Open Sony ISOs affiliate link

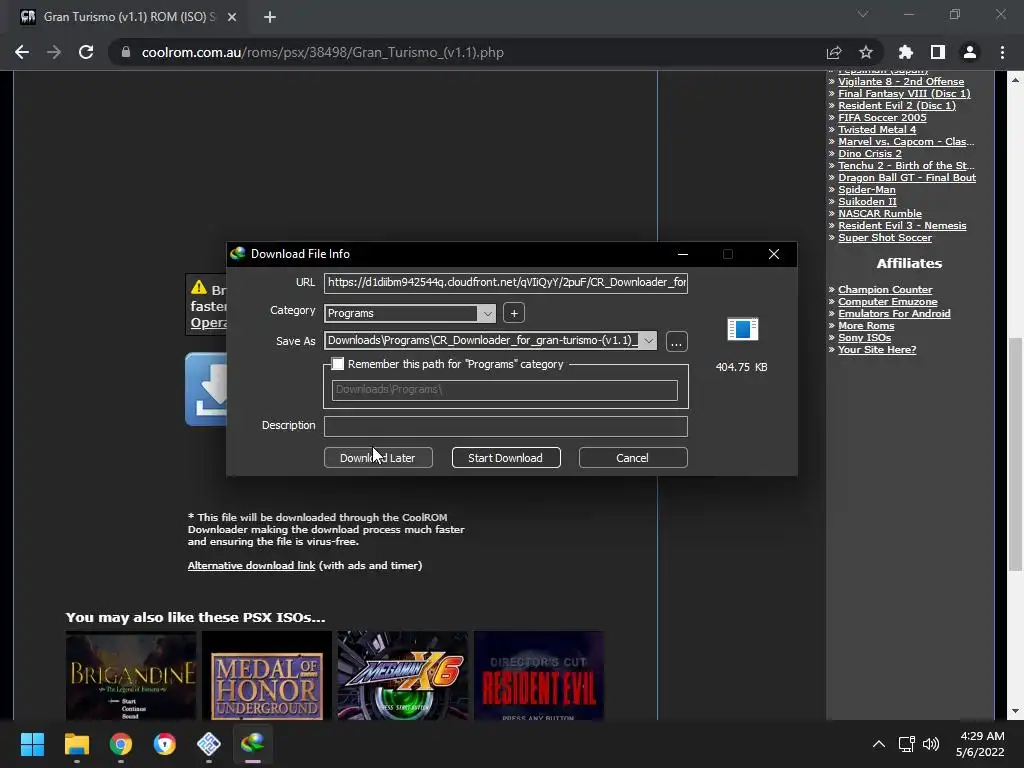point(864,338)
